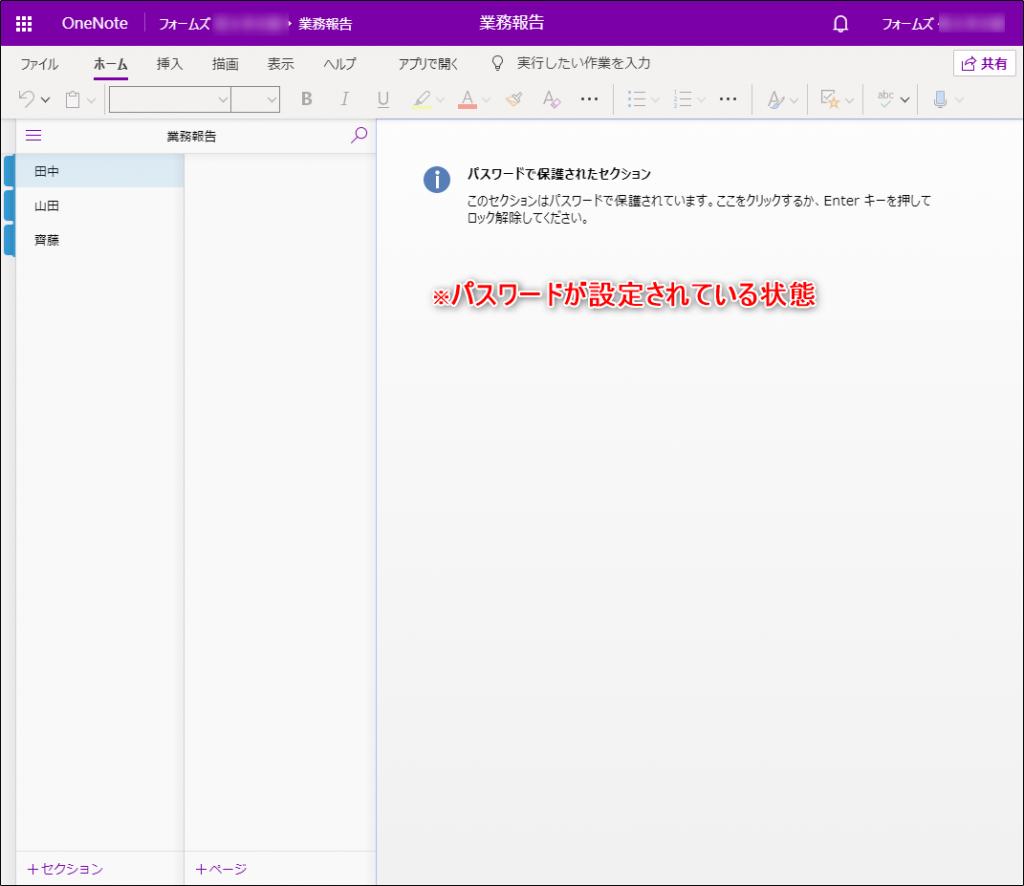
Task: Click the bulleted list icon
Action: tap(636, 99)
